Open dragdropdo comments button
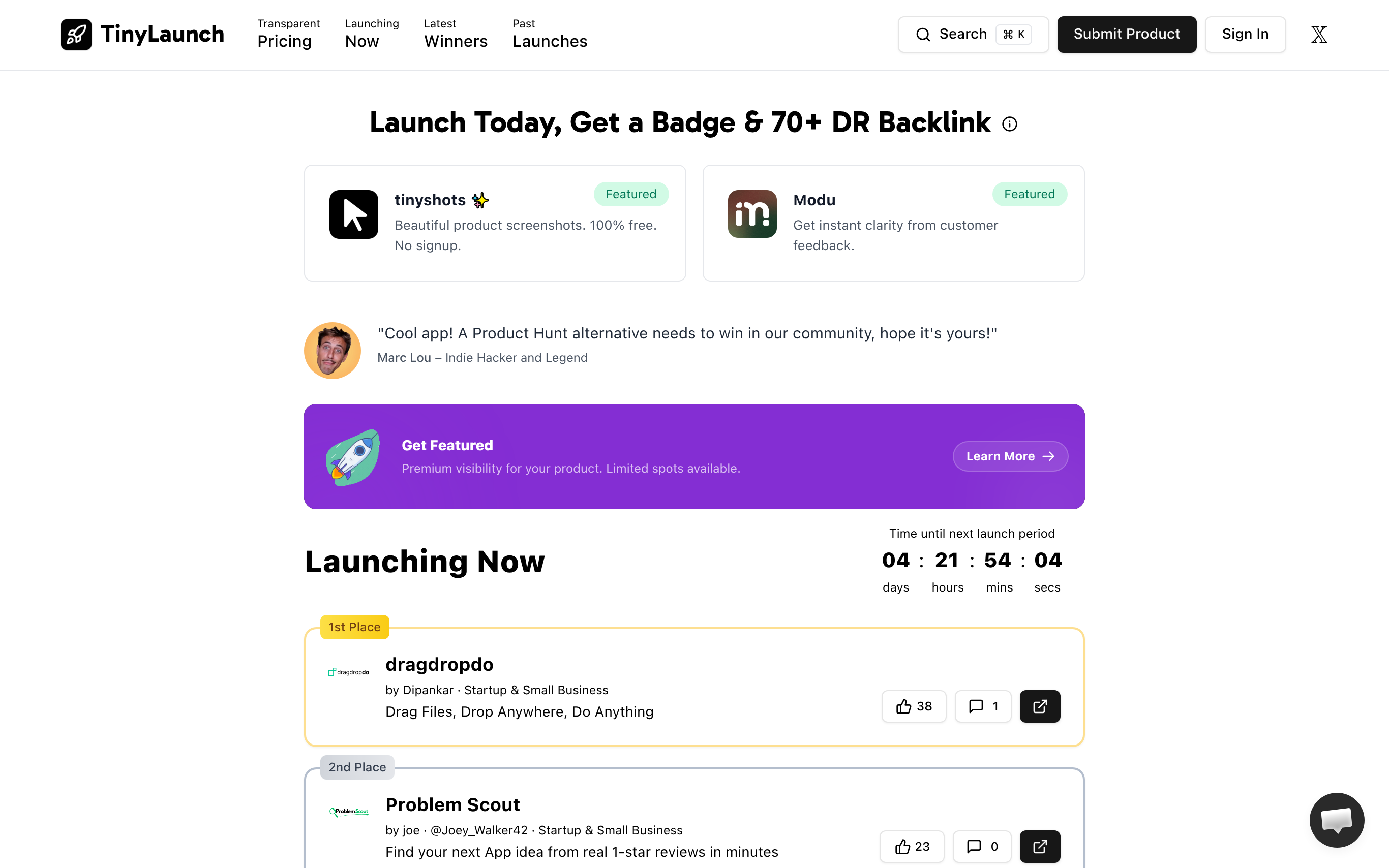 (982, 706)
